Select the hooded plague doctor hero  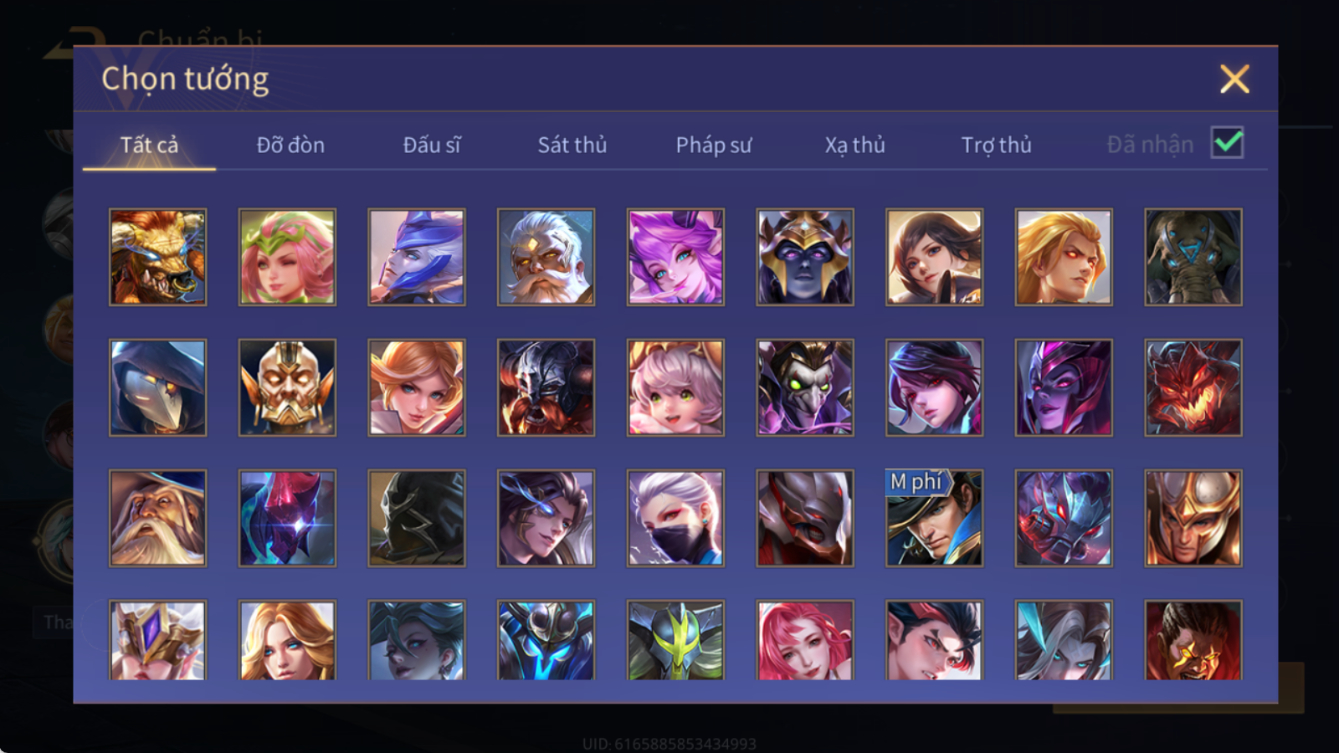click(x=158, y=387)
